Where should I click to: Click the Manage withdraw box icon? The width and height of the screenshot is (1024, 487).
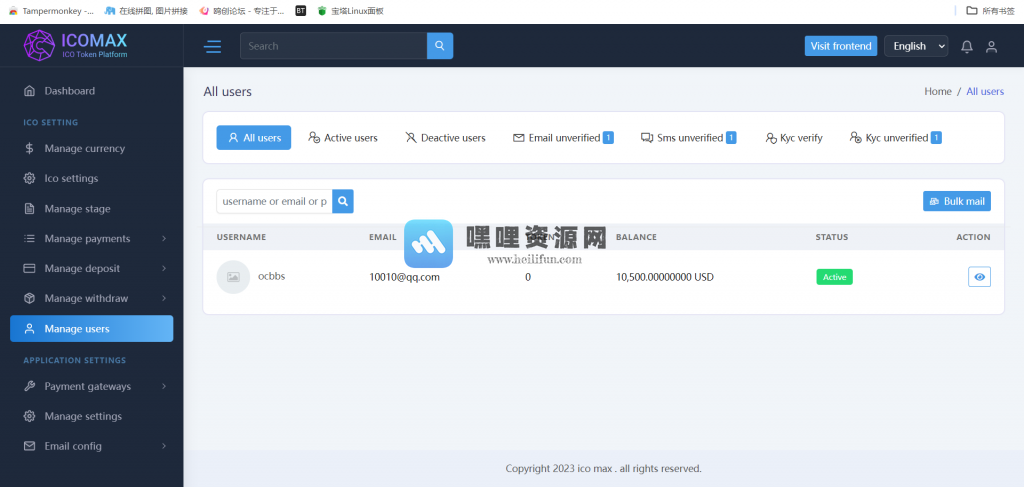click(x=29, y=298)
